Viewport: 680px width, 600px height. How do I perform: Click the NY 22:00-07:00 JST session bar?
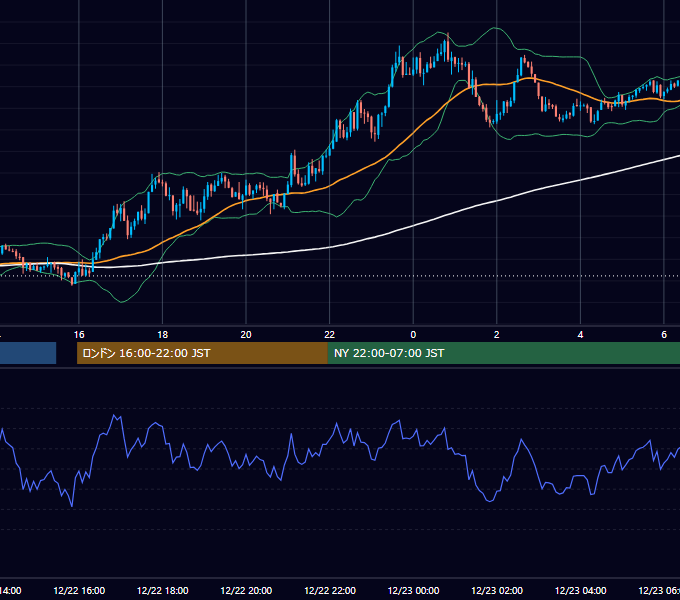point(503,353)
